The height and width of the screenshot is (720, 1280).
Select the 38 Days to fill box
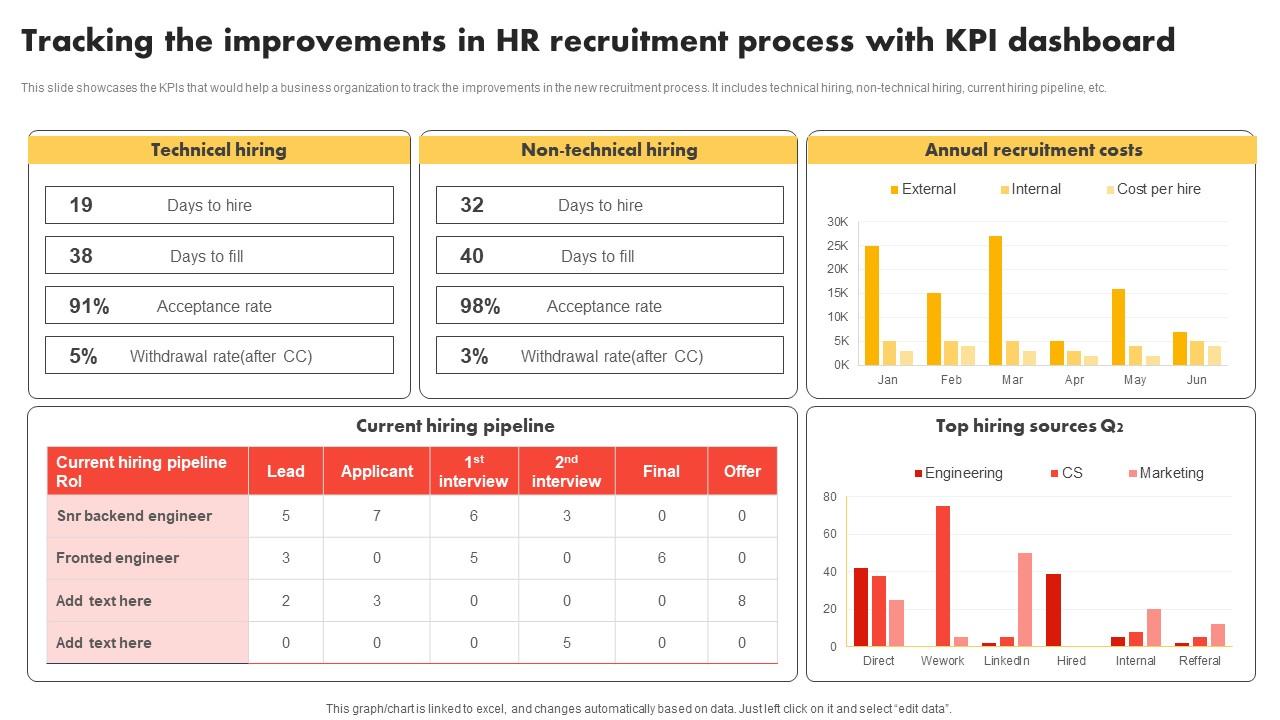[x=219, y=255]
